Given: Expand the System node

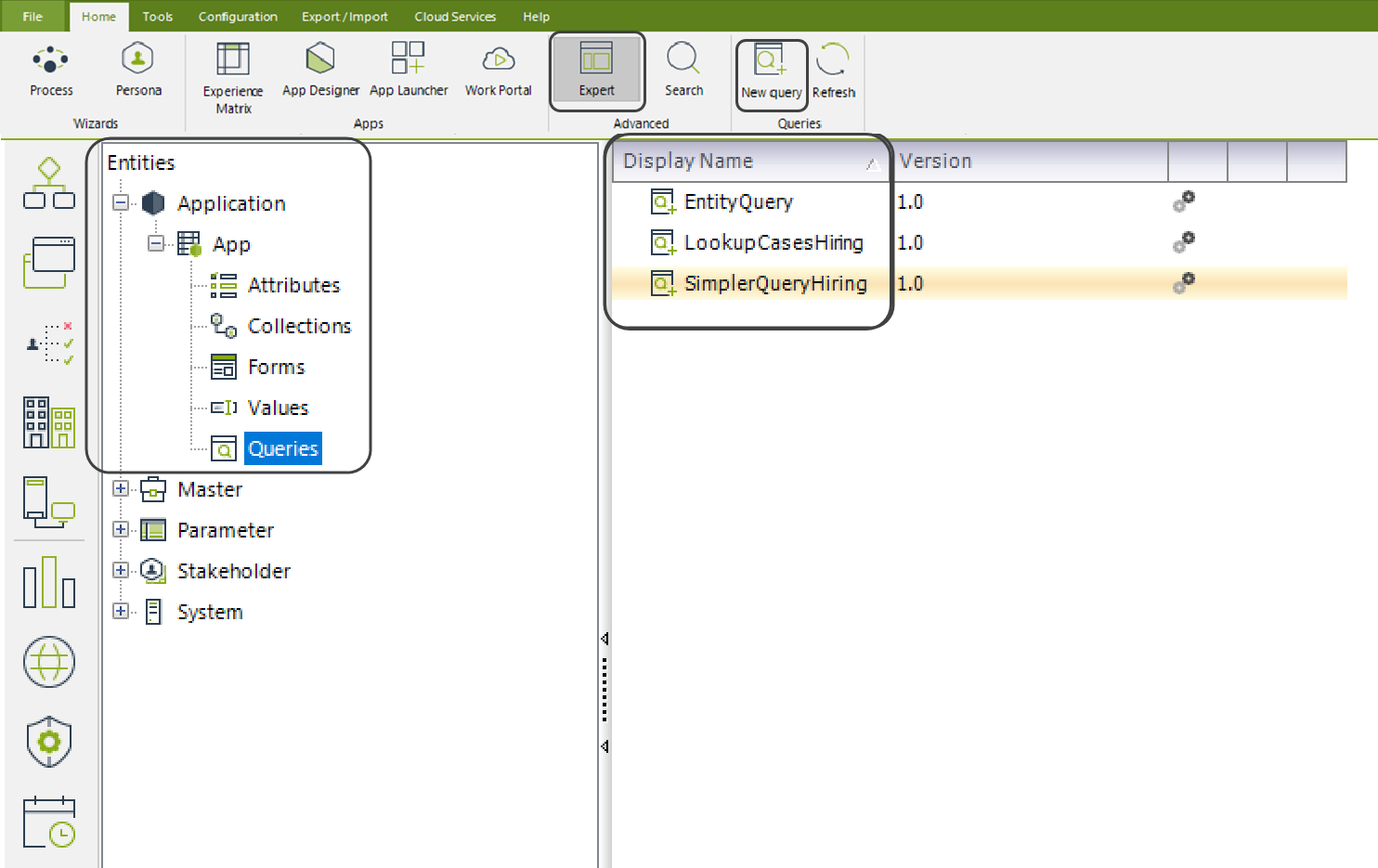Looking at the screenshot, I should coord(121,611).
